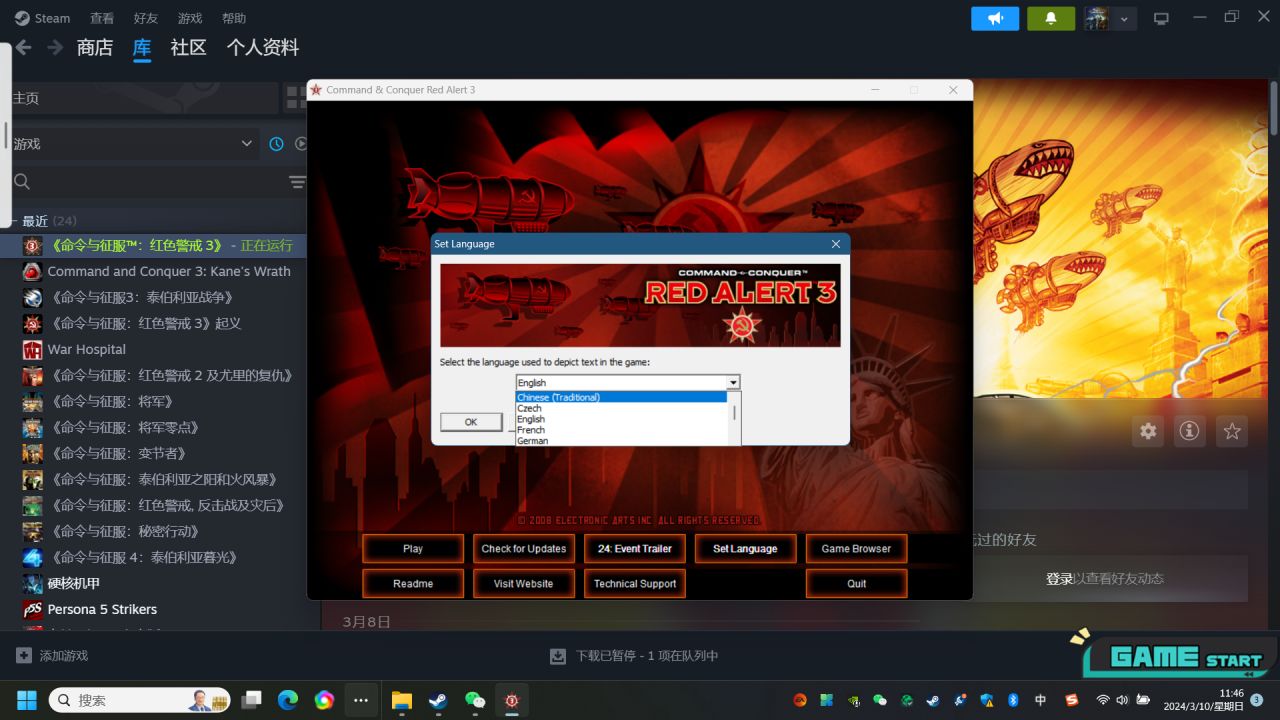Viewport: 1280px width, 720px height.
Task: Click the Set Language launcher button
Action: 745,548
